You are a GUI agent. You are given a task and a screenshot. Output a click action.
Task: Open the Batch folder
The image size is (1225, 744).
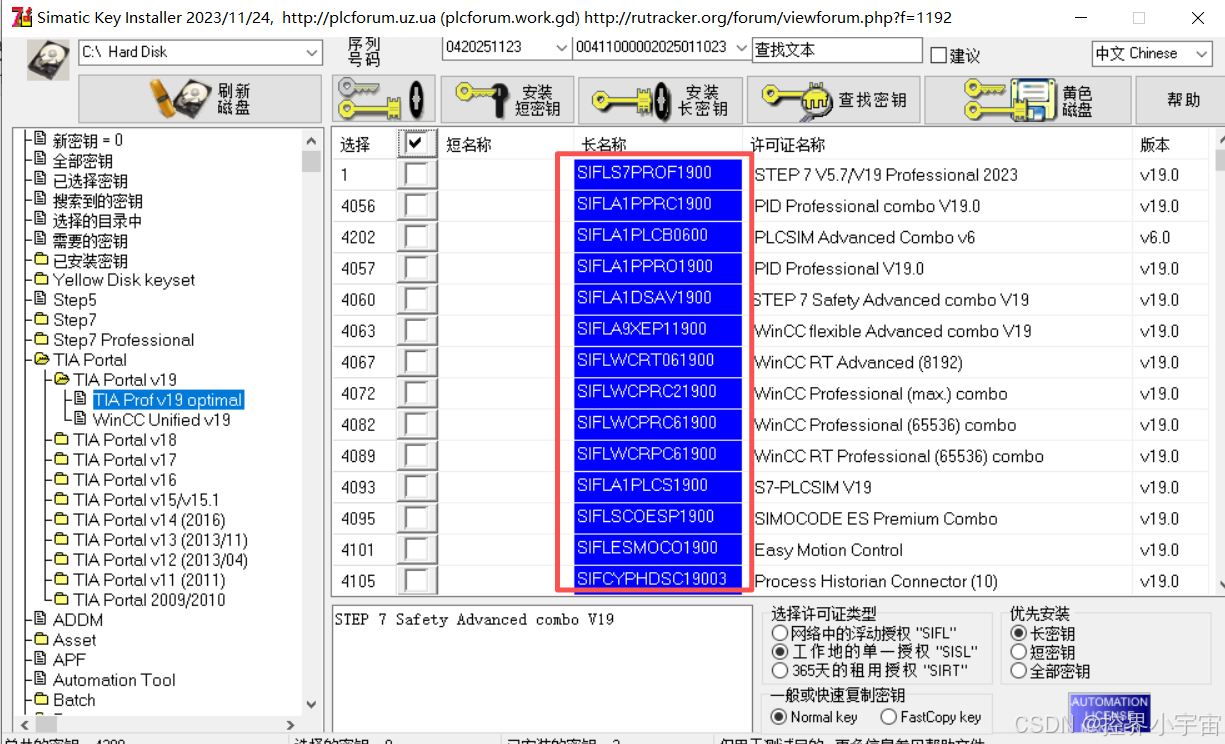click(74, 700)
